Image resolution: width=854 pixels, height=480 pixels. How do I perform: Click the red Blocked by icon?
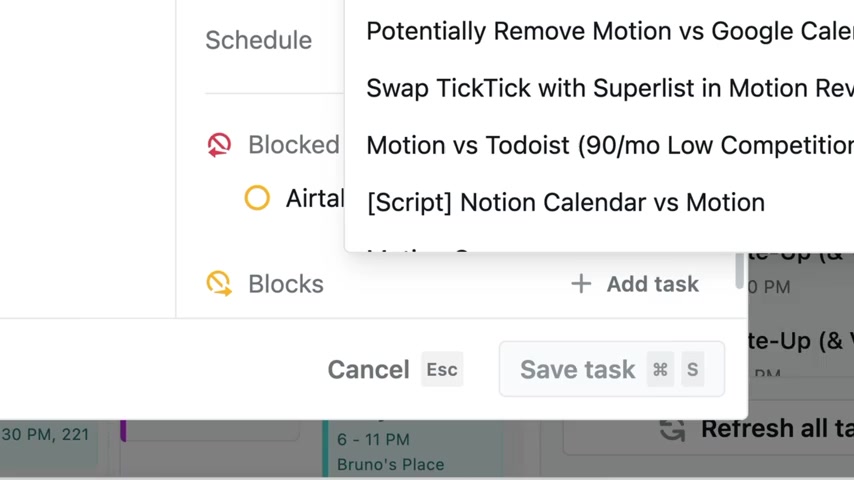pyautogui.click(x=219, y=145)
